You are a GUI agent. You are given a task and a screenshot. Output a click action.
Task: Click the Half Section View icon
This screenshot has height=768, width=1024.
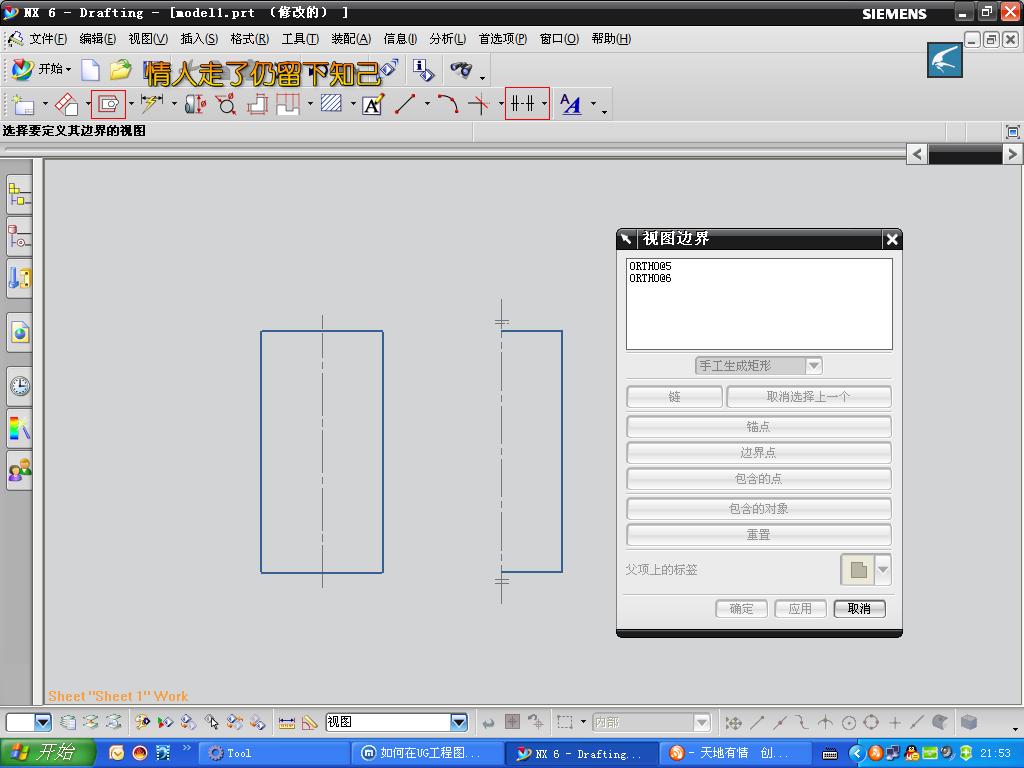(x=288, y=104)
